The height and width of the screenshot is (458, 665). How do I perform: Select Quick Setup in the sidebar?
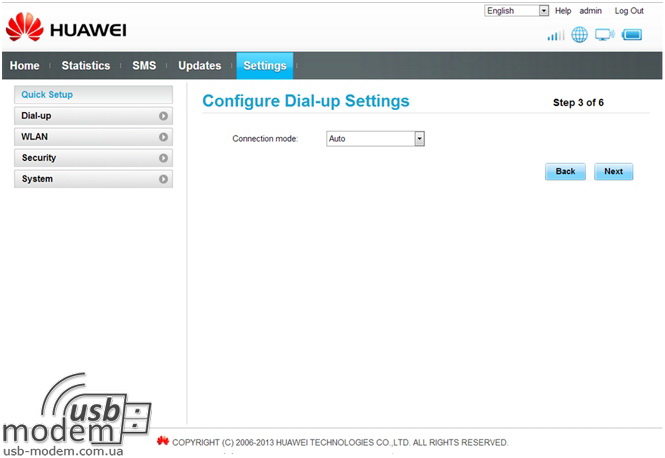(47, 95)
